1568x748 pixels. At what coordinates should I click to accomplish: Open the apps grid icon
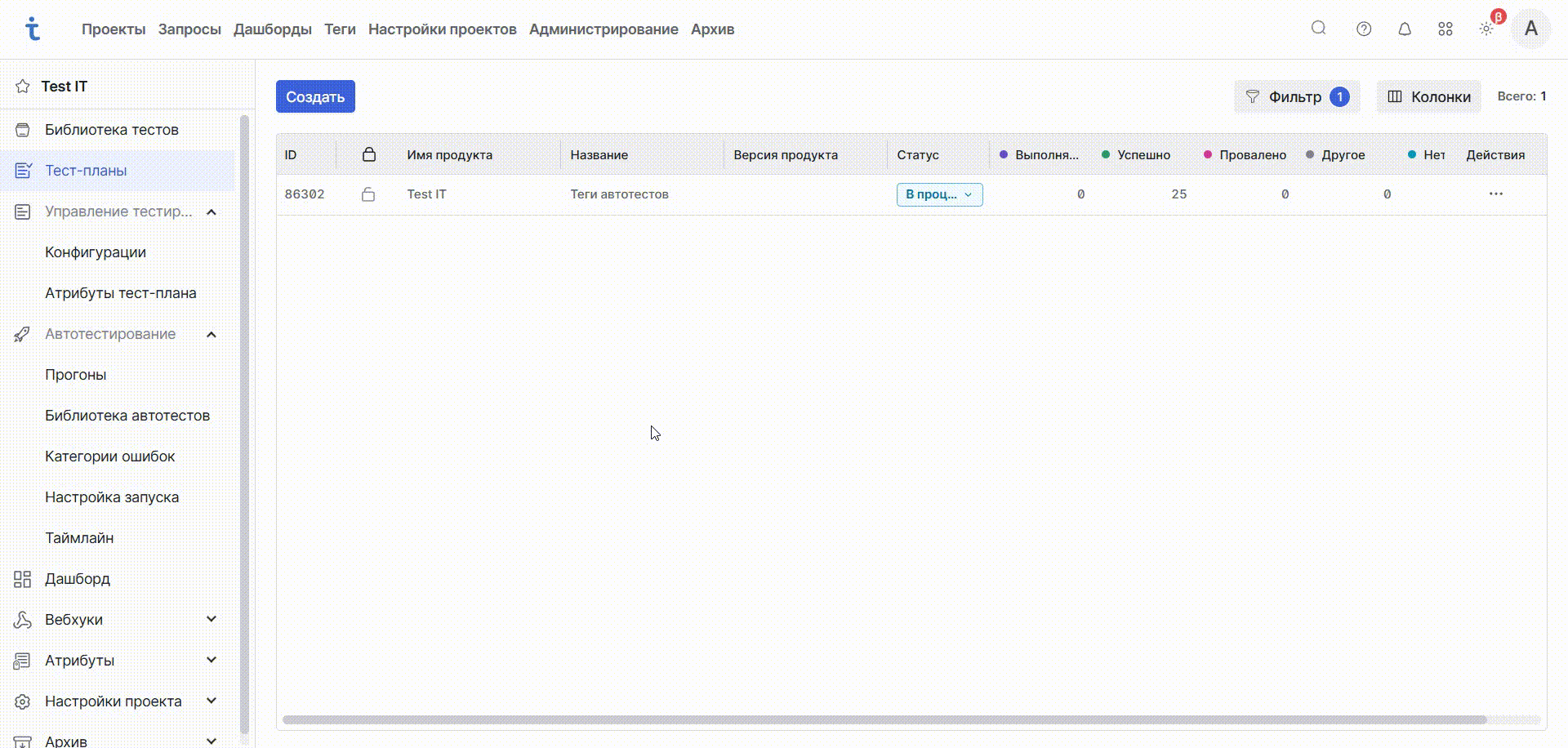pyautogui.click(x=1445, y=29)
